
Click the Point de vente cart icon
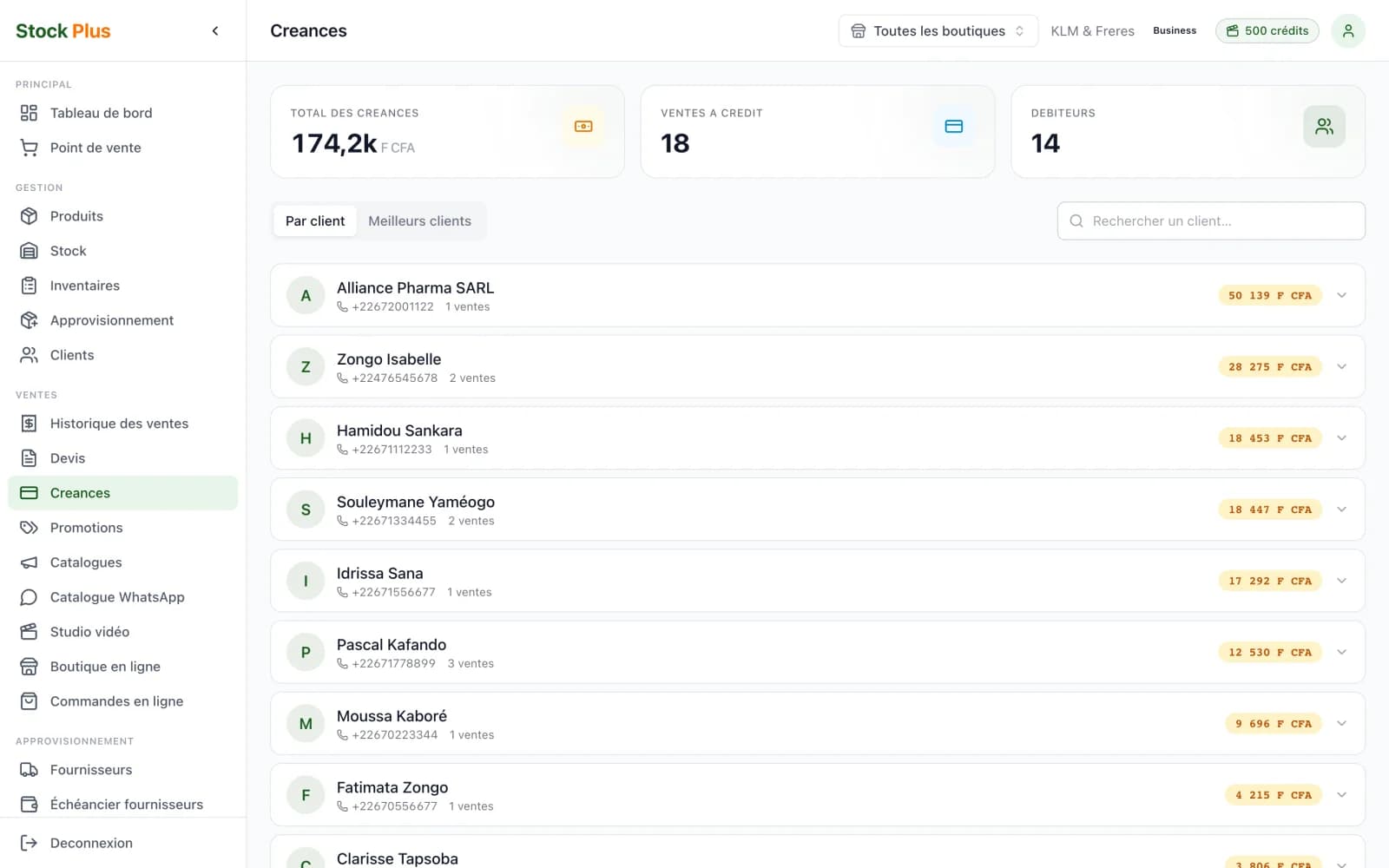click(29, 148)
